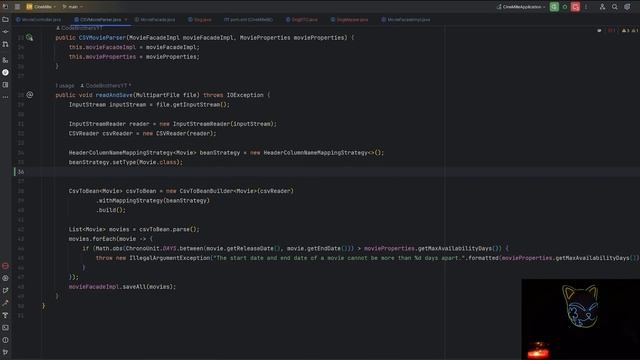640x360 pixels.
Task: Click the readAndSave method name
Action: click(x=114, y=95)
